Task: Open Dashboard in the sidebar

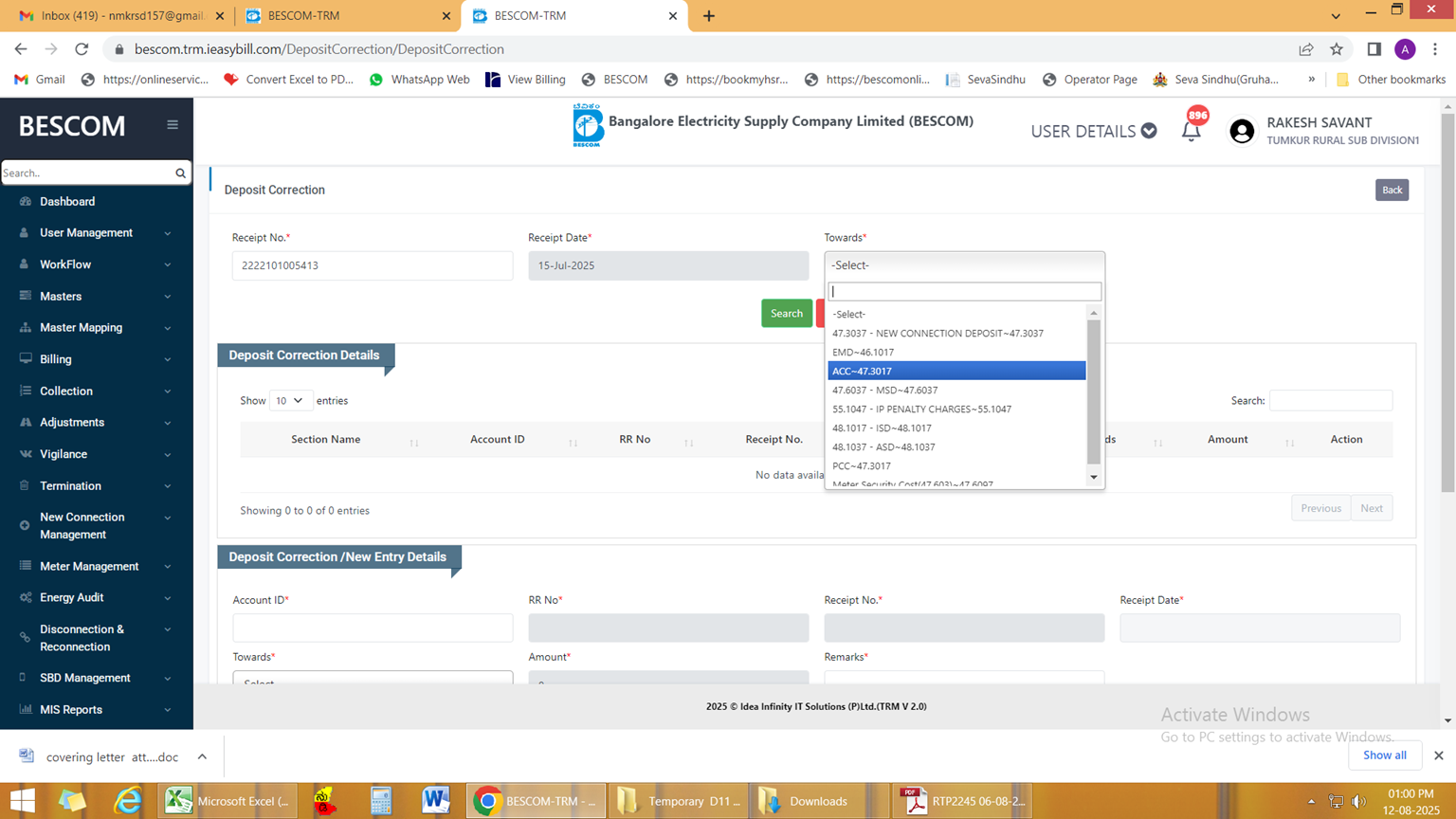Action: (67, 202)
